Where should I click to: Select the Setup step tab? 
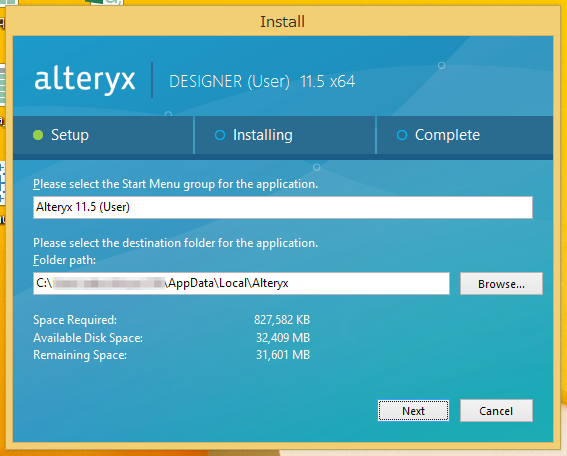pyautogui.click(x=103, y=135)
